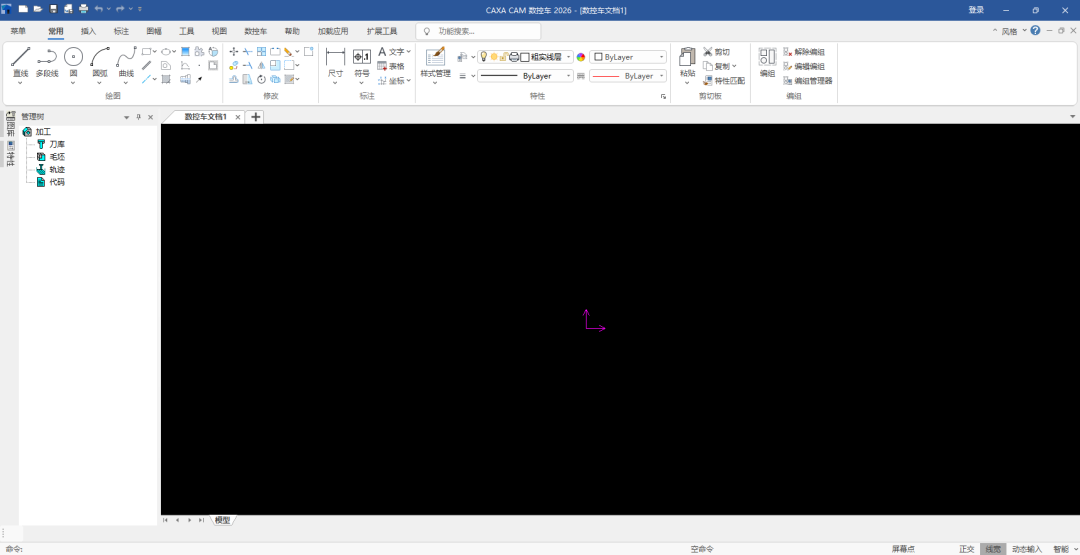The height and width of the screenshot is (555, 1080).
Task: Open the 菜单 menu tab
Action: (x=18, y=31)
